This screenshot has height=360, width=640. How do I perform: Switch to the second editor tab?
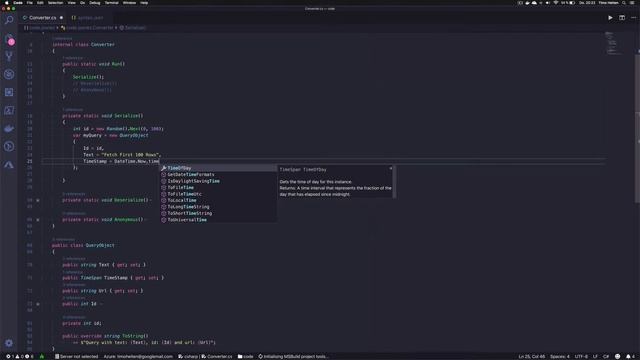coord(90,18)
